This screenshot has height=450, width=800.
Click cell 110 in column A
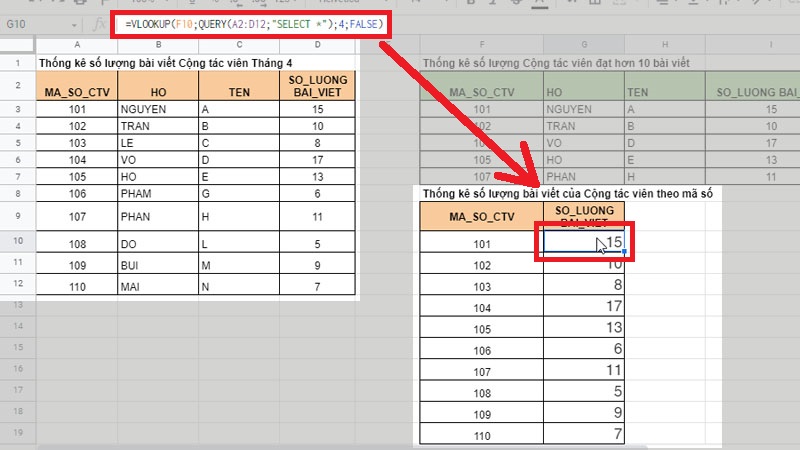(77, 288)
